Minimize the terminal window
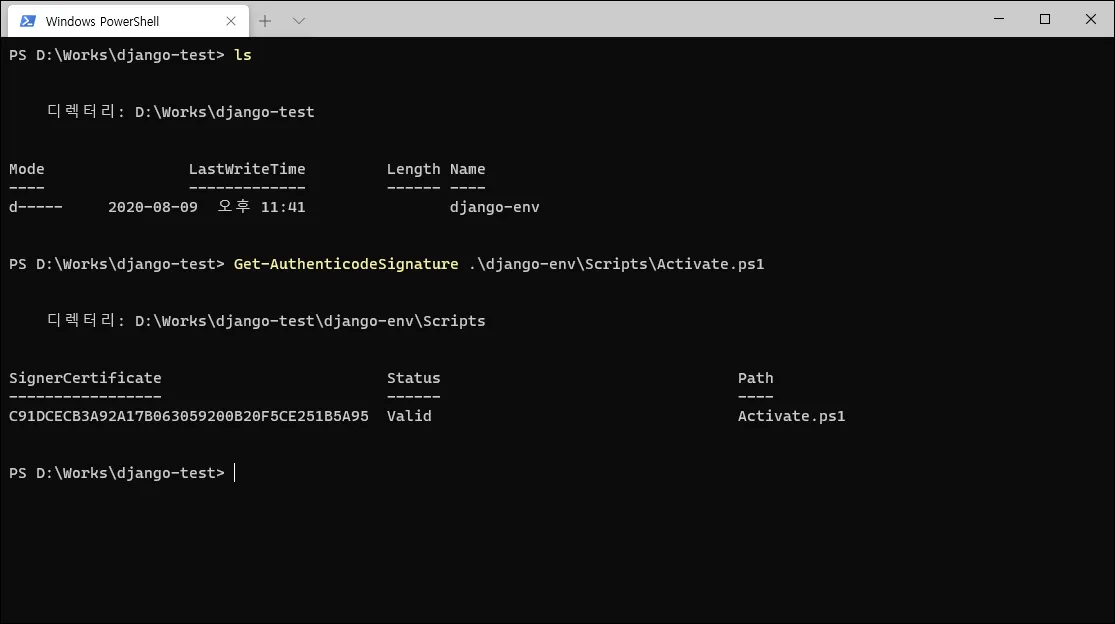1115x624 pixels. [x=998, y=19]
